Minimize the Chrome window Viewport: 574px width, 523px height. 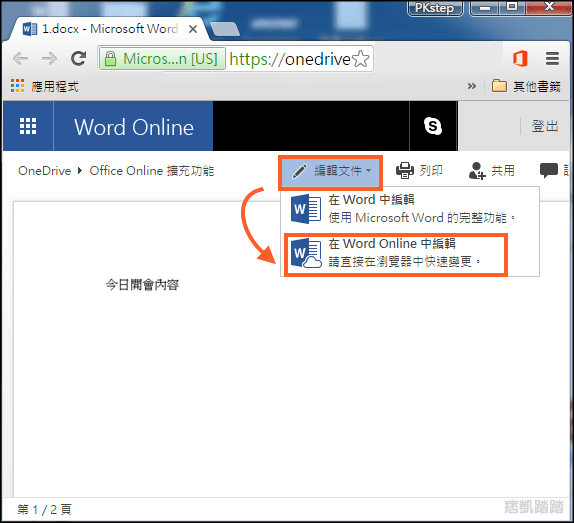[485, 8]
